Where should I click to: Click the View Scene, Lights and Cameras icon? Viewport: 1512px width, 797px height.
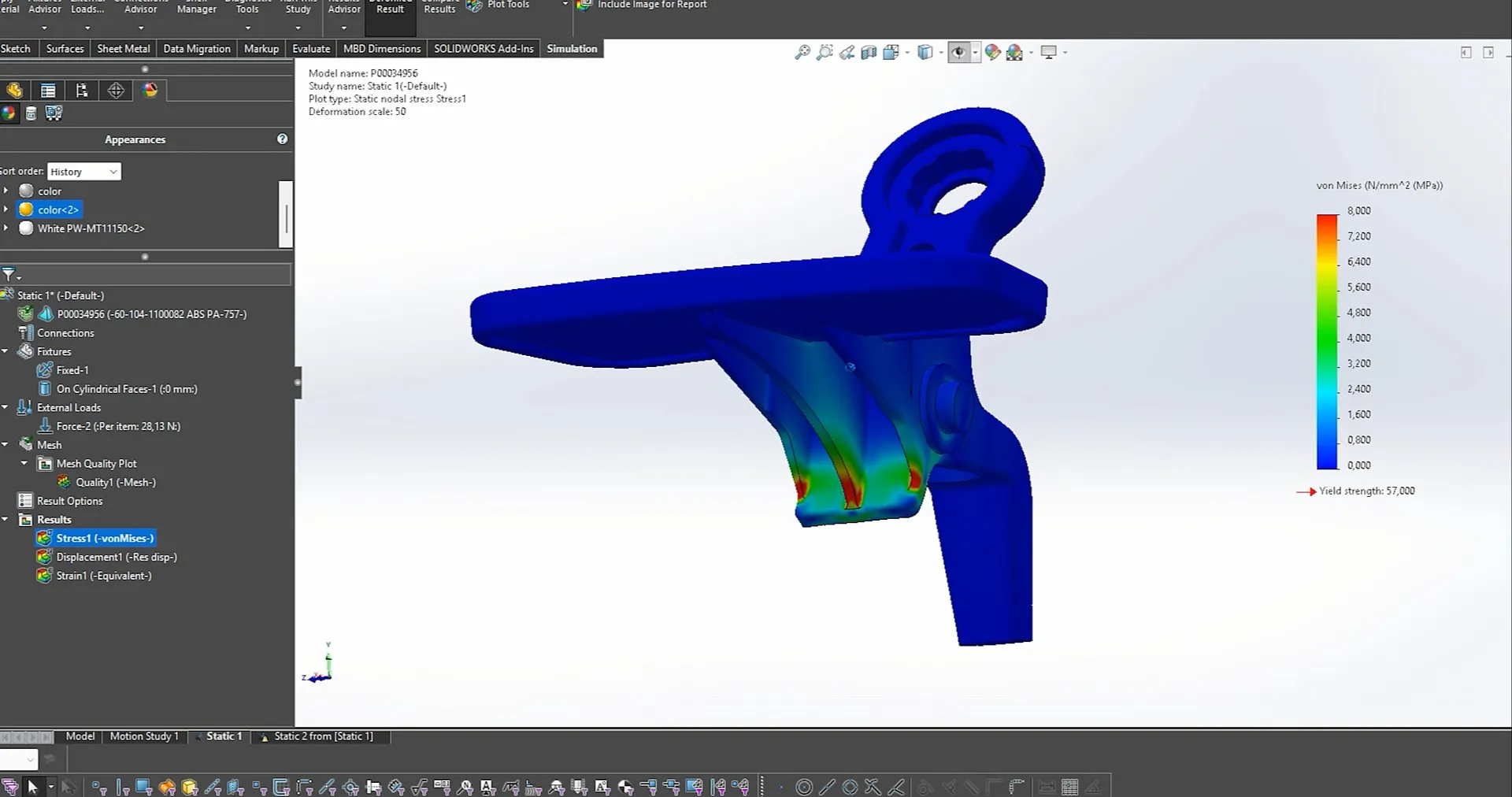[x=54, y=113]
